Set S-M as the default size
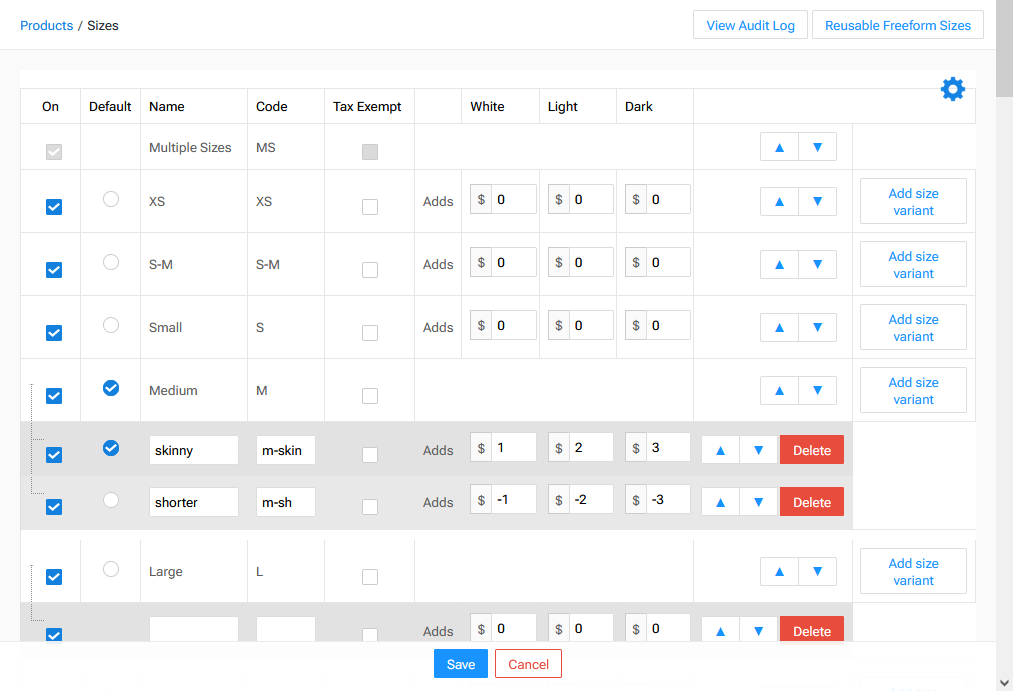 pyautogui.click(x=111, y=262)
